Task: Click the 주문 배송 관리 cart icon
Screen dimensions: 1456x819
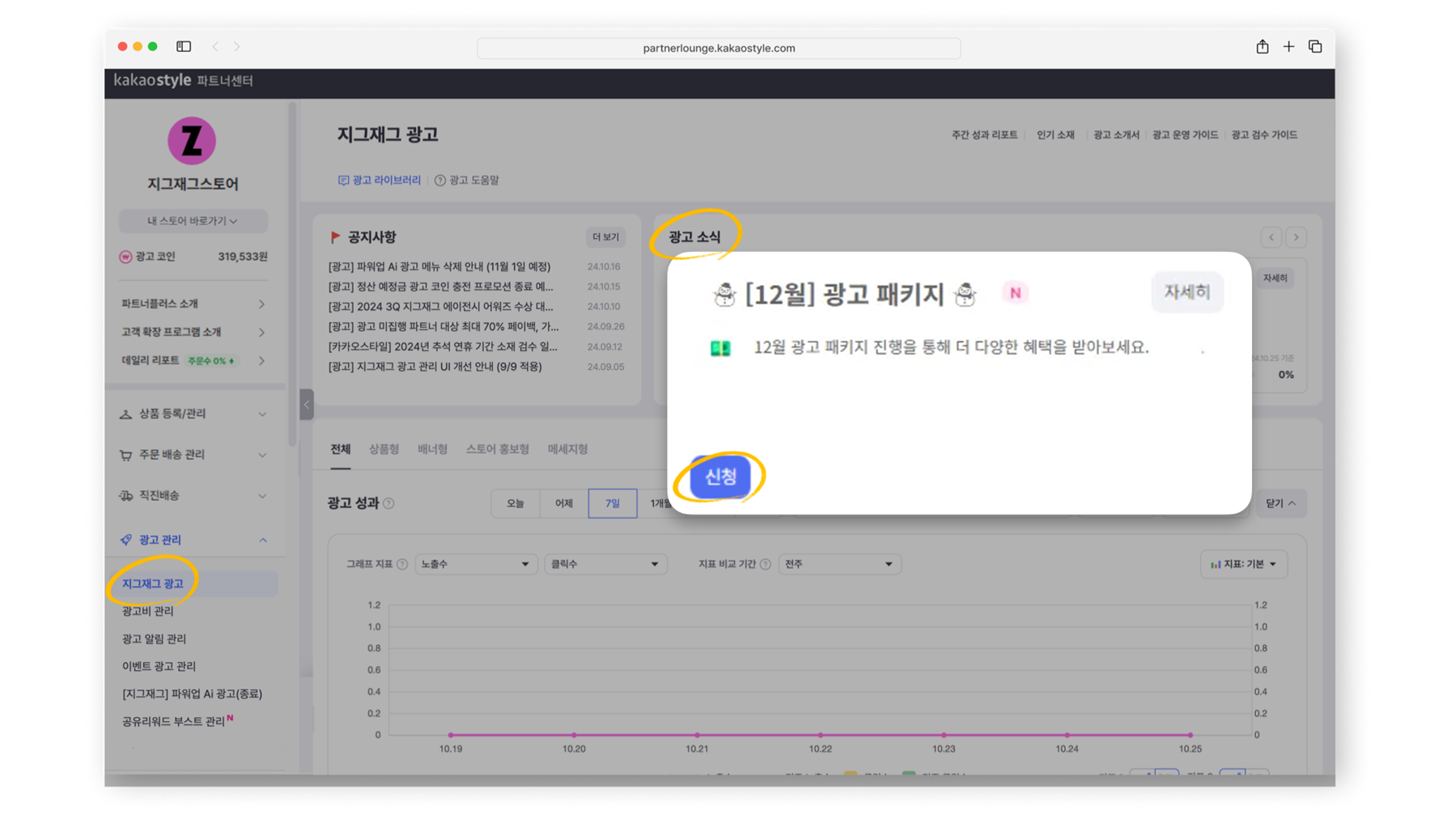Action: tap(125, 455)
